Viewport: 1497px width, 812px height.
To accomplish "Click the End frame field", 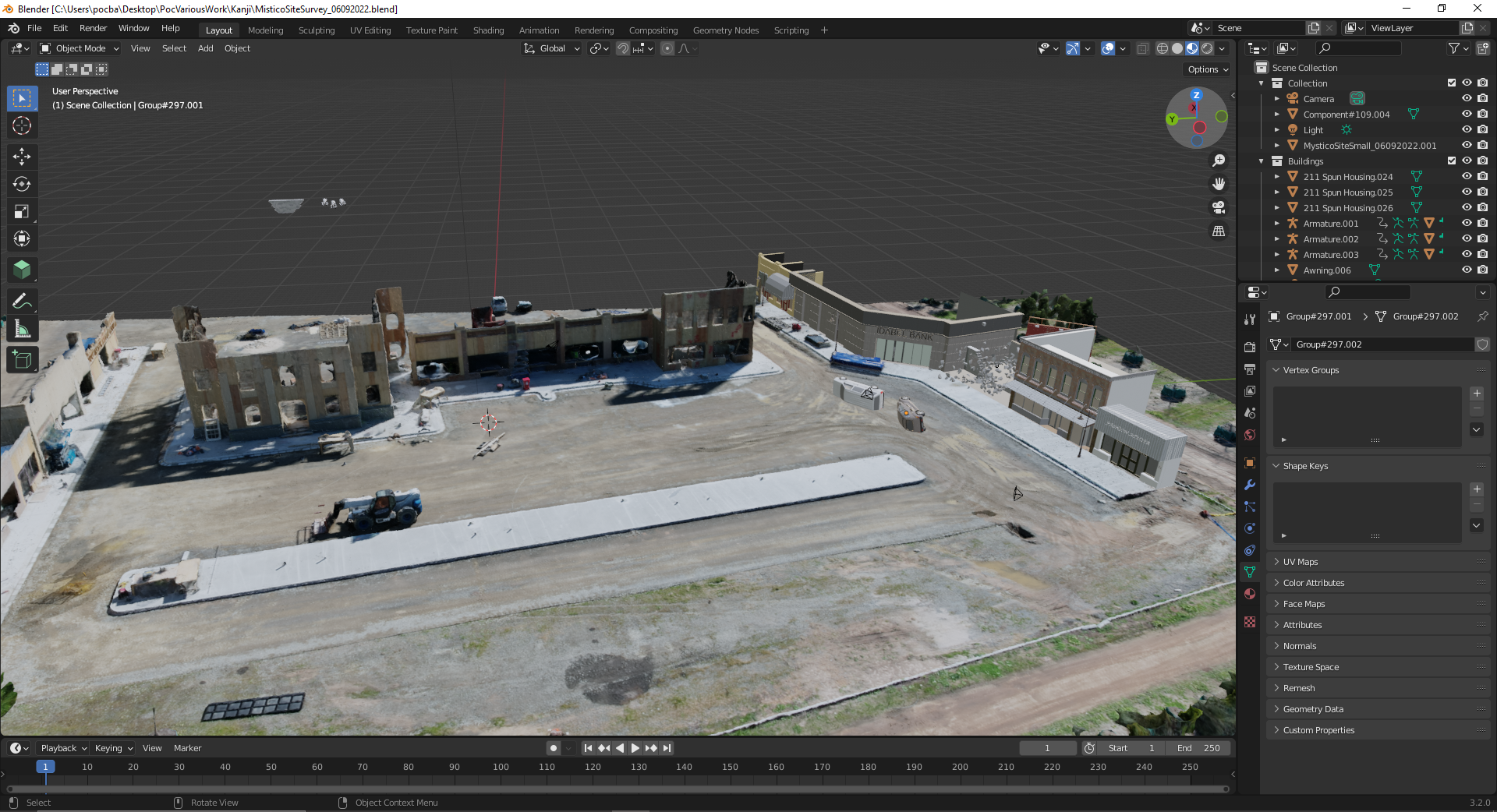I will pyautogui.click(x=1199, y=748).
